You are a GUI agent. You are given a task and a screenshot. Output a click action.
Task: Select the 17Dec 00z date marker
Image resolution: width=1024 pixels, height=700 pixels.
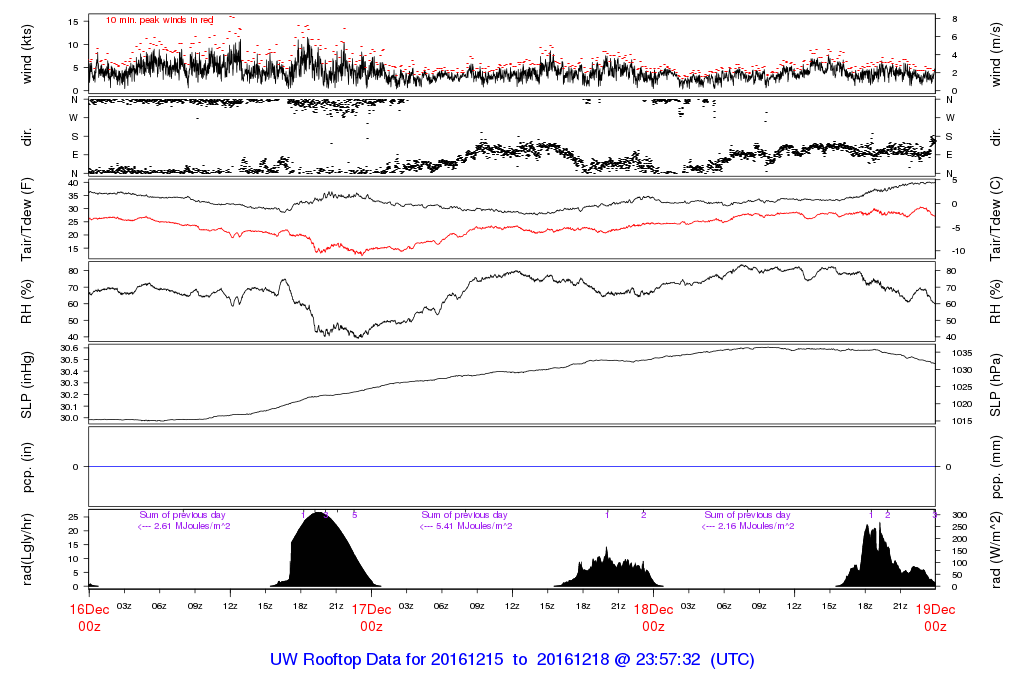(371, 617)
